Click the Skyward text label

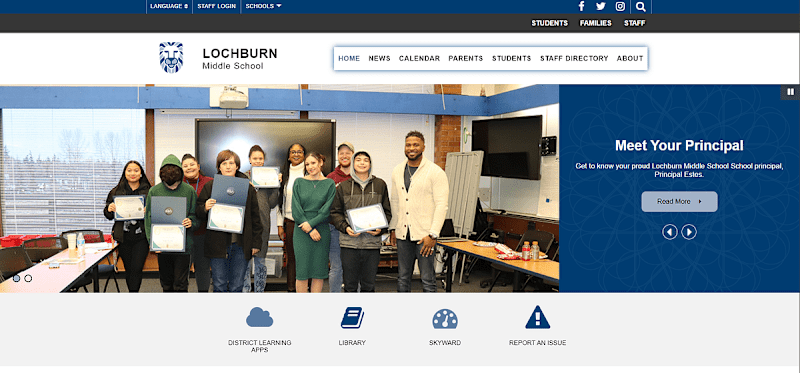click(445, 343)
